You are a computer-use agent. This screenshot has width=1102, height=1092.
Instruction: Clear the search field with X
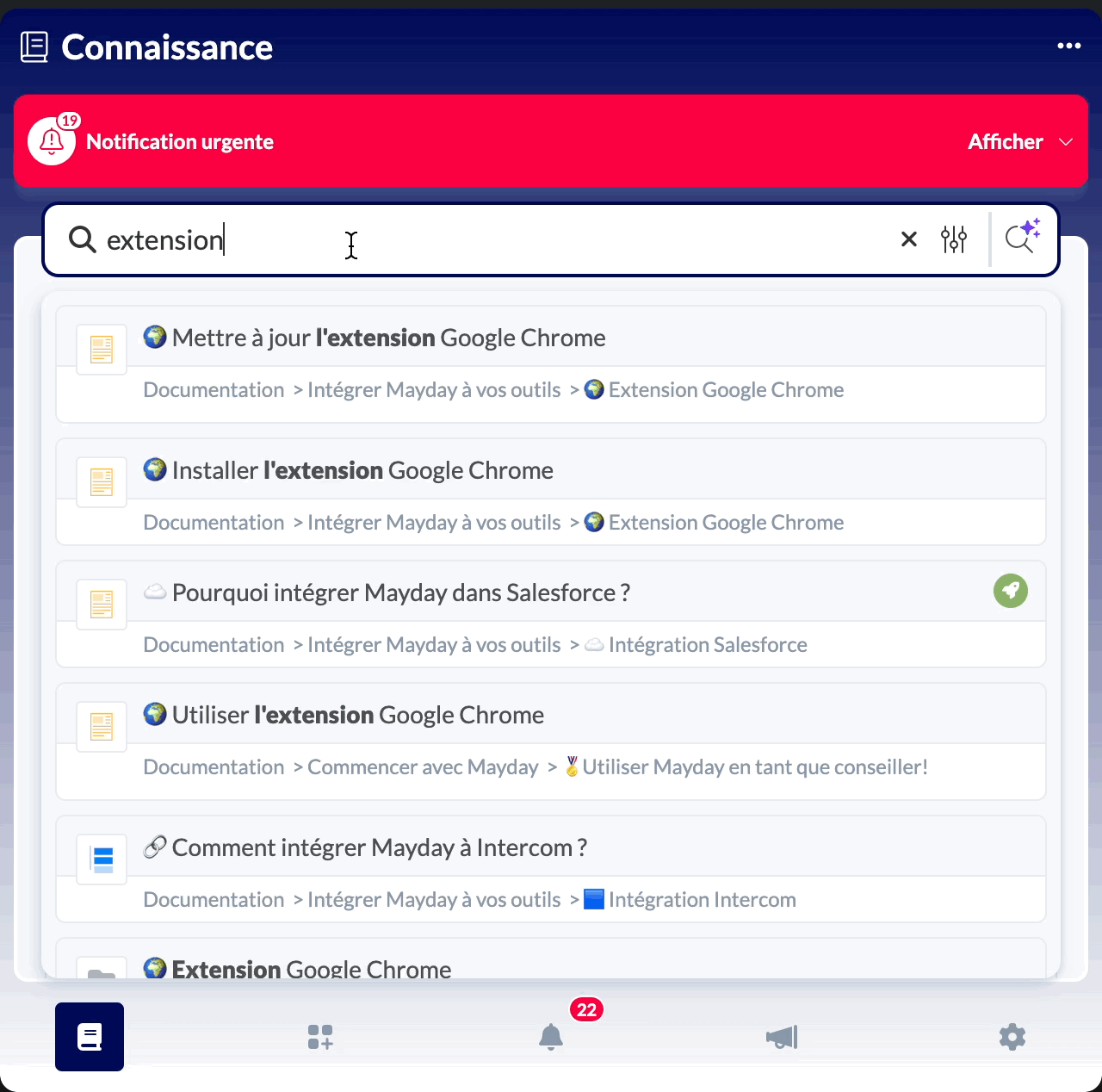908,239
